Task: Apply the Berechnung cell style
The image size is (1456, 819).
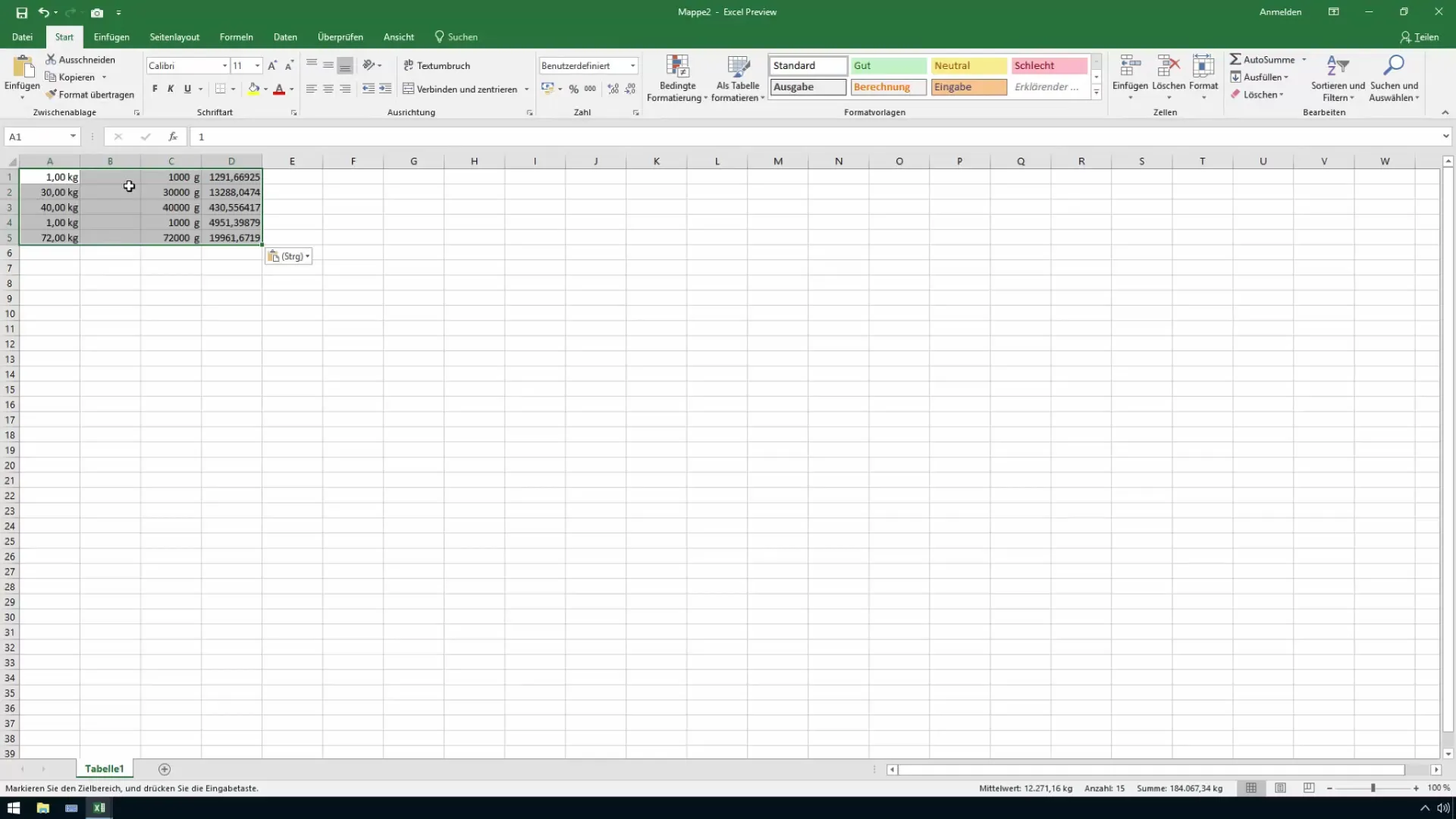Action: [x=888, y=87]
